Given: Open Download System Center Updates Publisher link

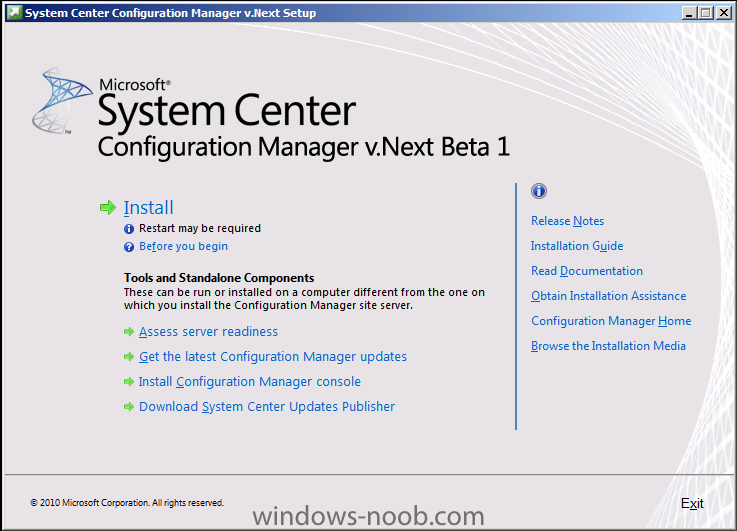Looking at the screenshot, I should (267, 406).
